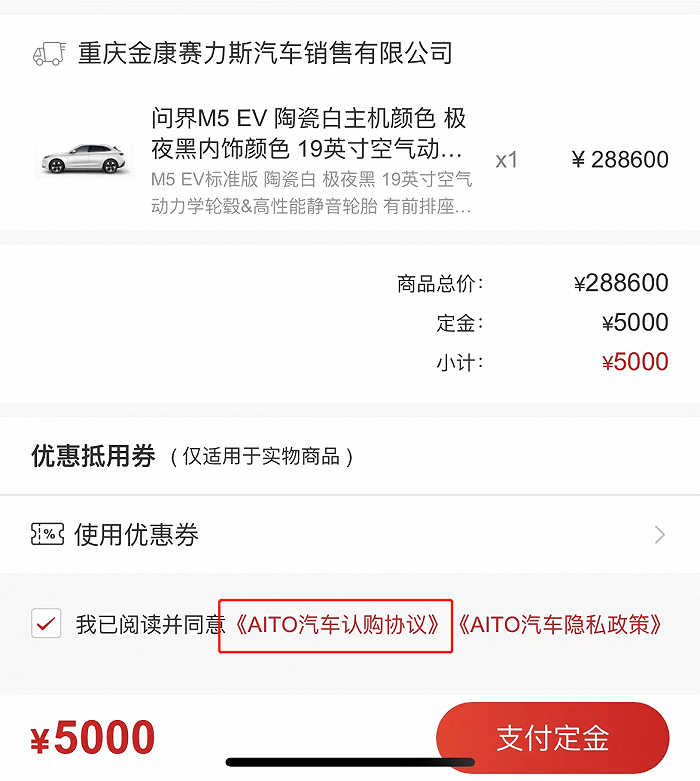Open the 问界M5 EV product title
The image size is (700, 781).
click(308, 134)
